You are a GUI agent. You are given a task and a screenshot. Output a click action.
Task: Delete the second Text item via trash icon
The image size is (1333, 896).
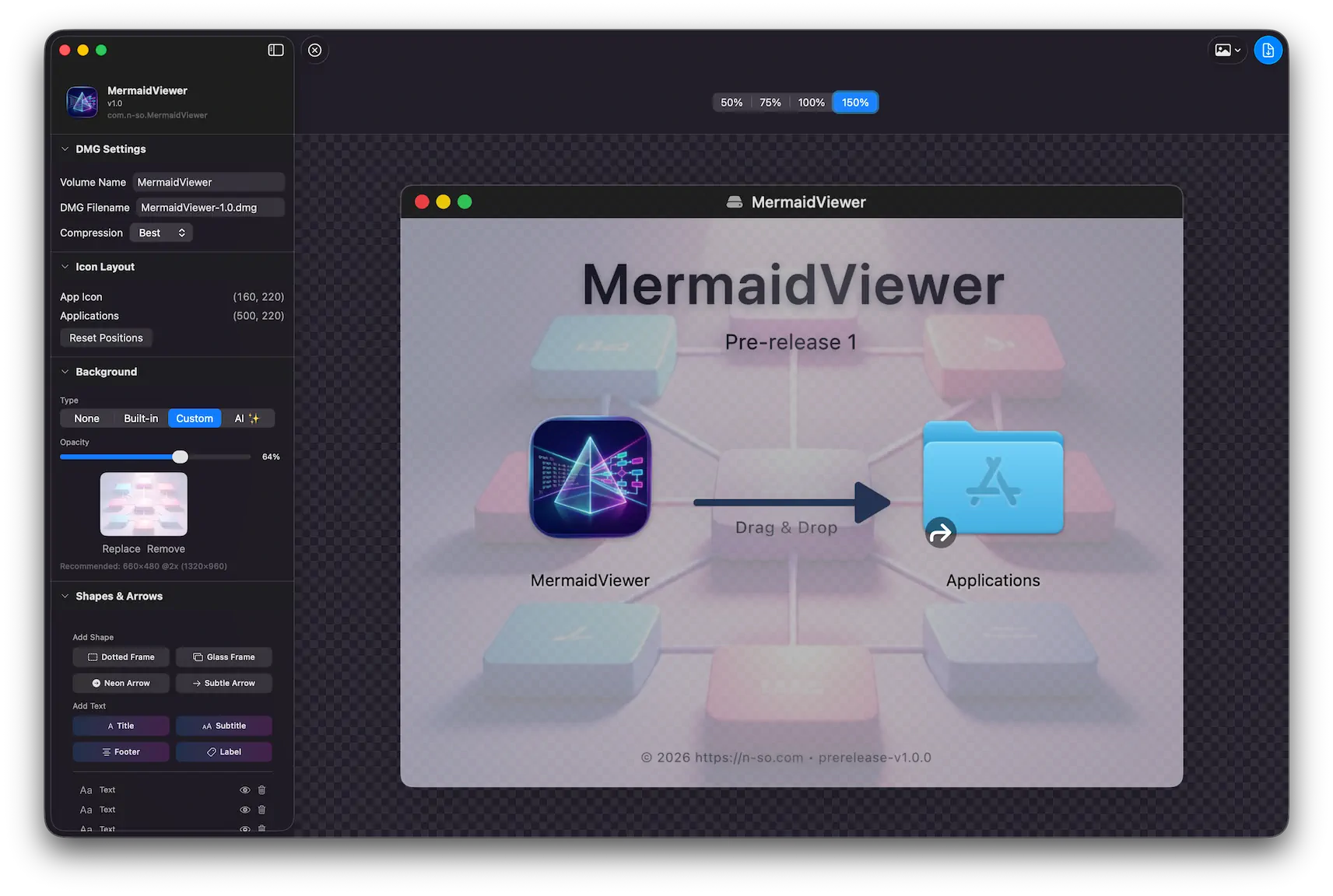click(261, 810)
